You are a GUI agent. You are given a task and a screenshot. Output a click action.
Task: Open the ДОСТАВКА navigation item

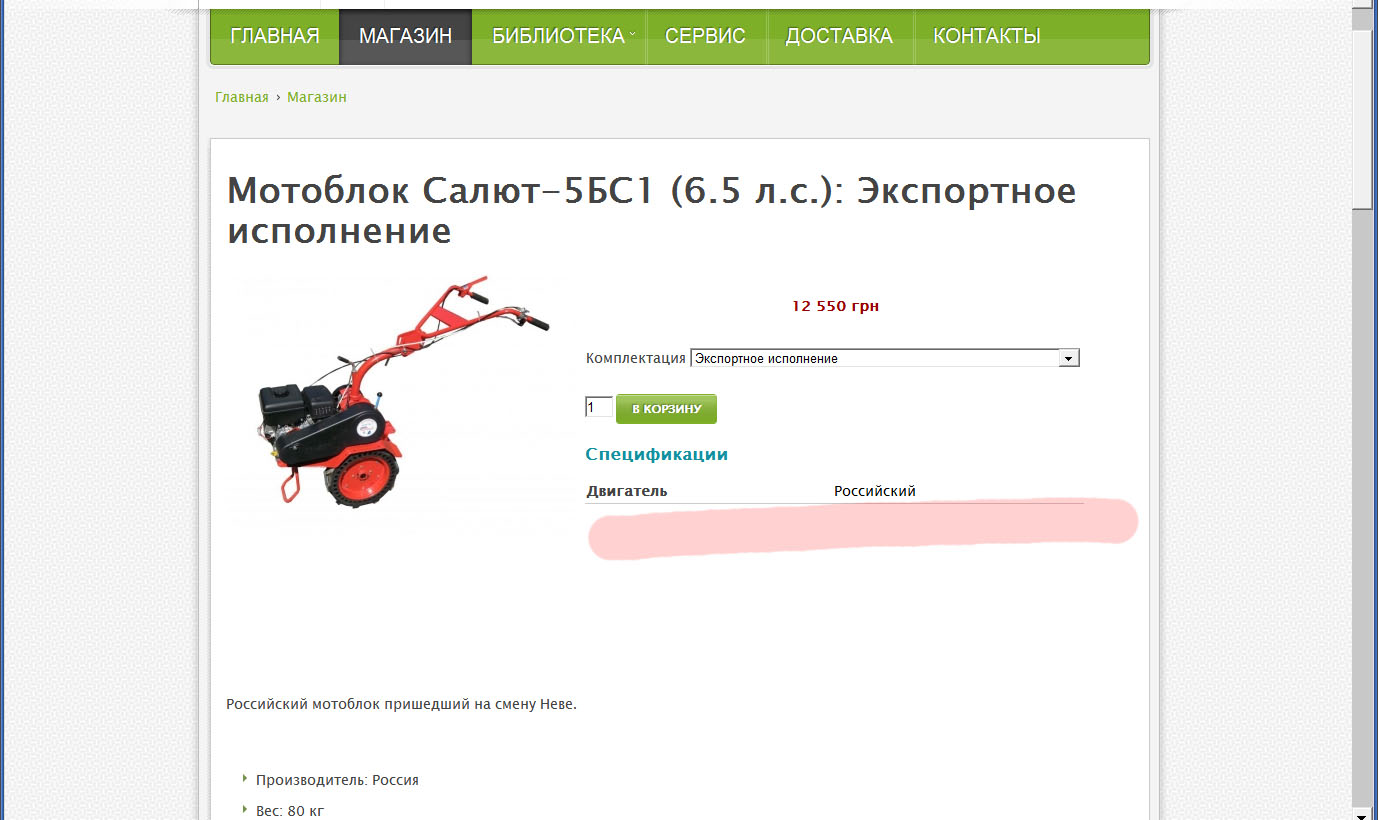click(x=839, y=36)
